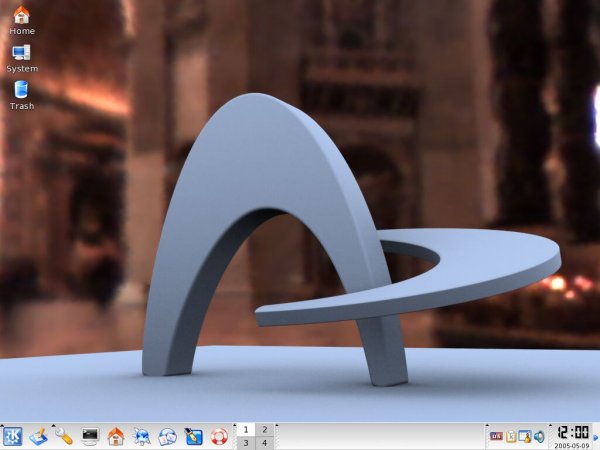
Task: Open the Klipper clipboard tray icon
Action: click(x=510, y=436)
